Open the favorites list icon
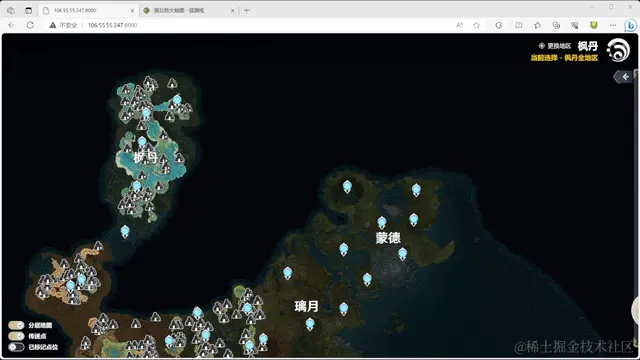This screenshot has width=640, height=360. click(538, 25)
